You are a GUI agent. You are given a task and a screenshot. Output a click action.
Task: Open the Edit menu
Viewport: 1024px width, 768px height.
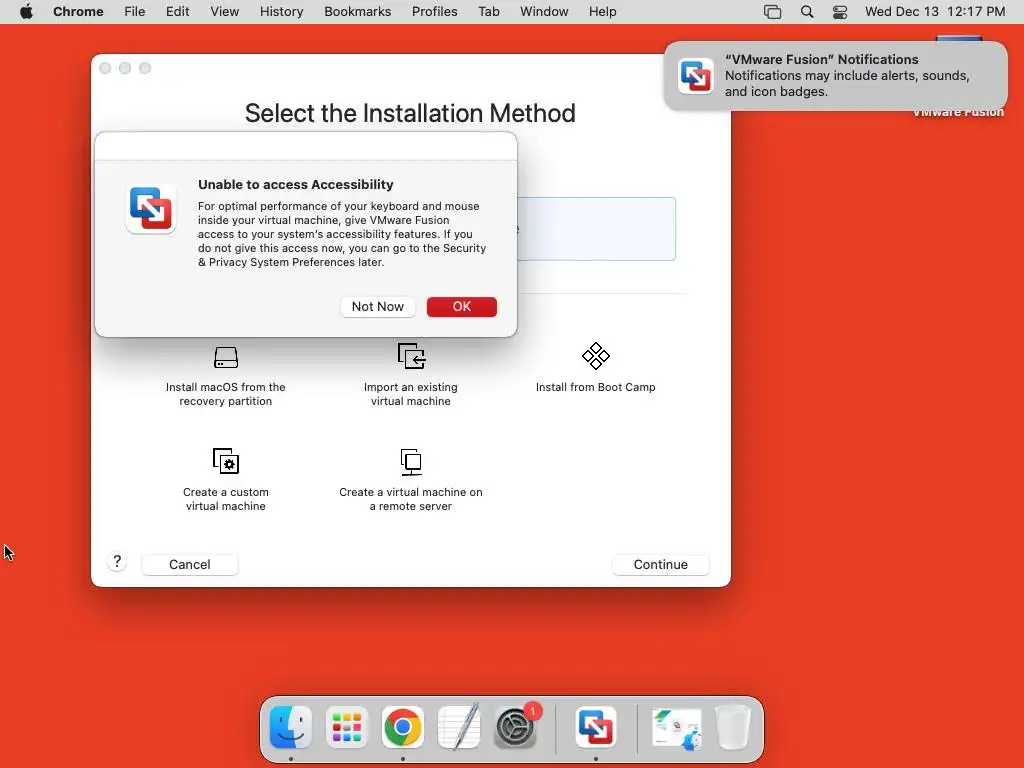coord(177,11)
